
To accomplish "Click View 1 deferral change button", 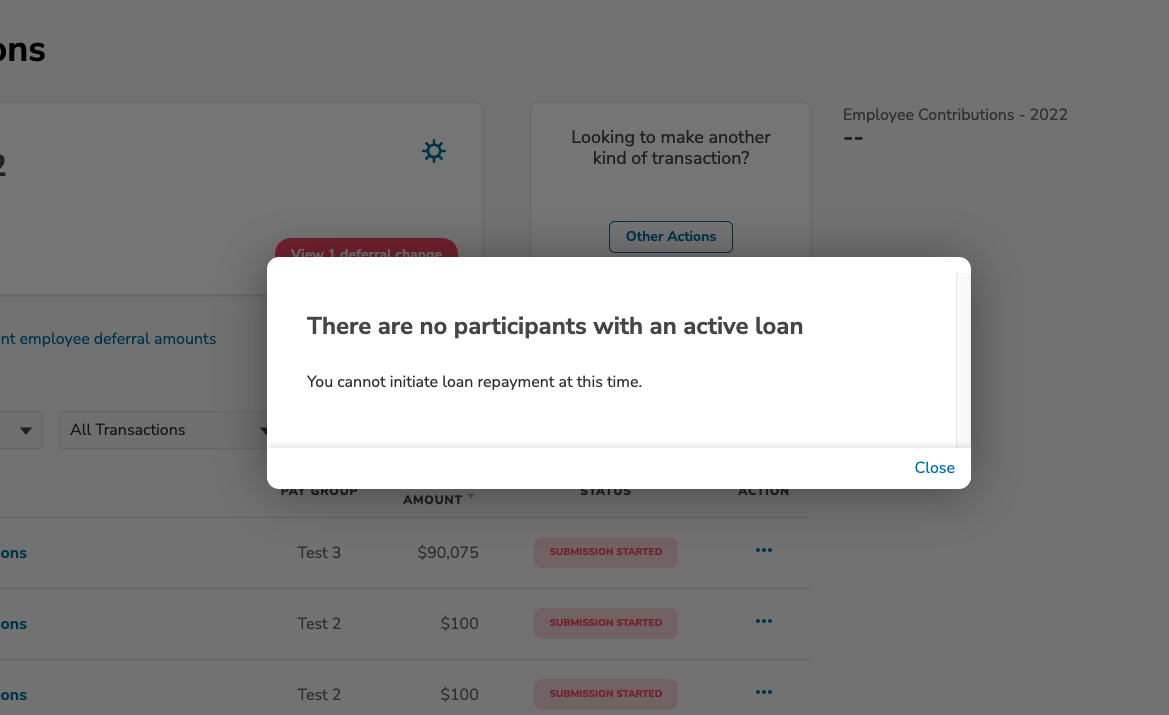I will point(366,249).
